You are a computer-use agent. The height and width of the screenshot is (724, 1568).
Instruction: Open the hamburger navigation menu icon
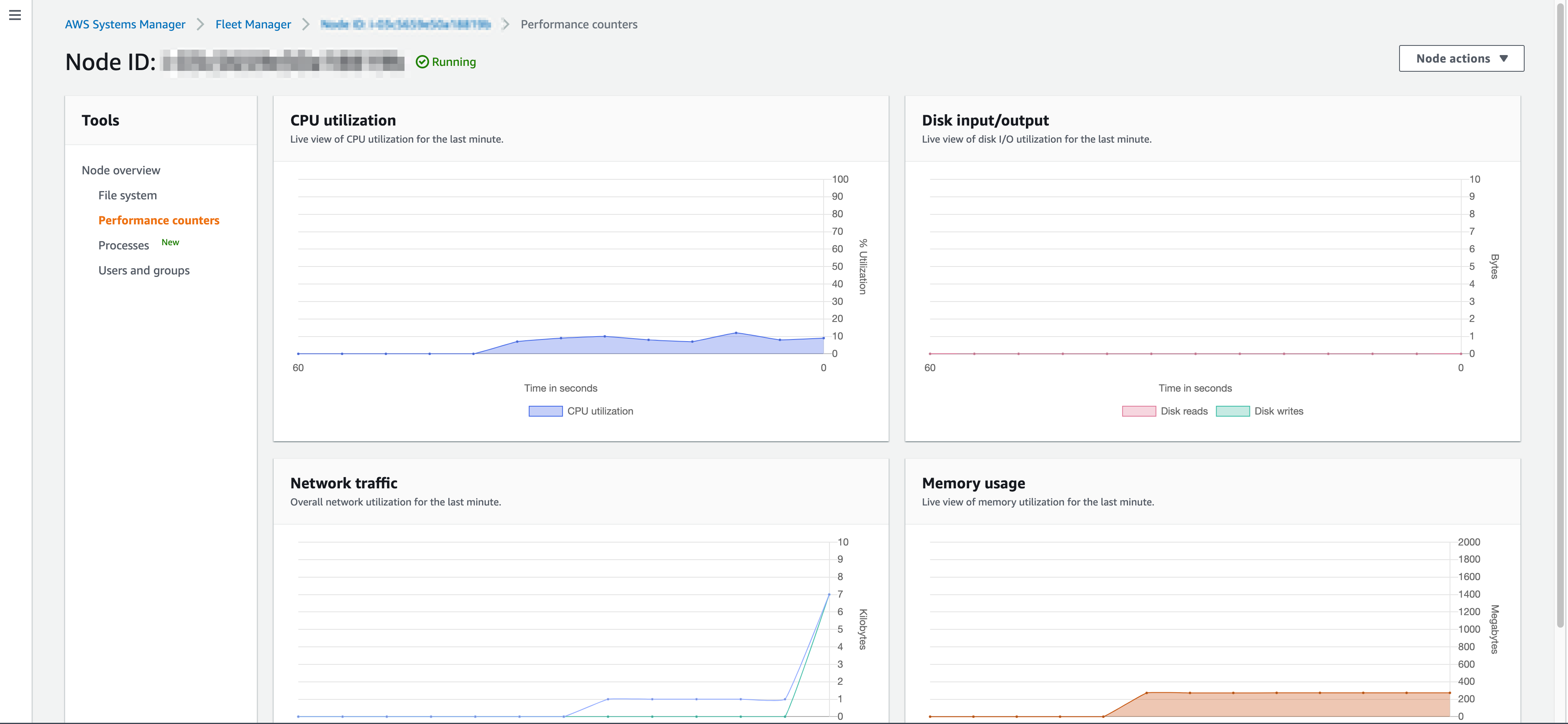[x=15, y=15]
